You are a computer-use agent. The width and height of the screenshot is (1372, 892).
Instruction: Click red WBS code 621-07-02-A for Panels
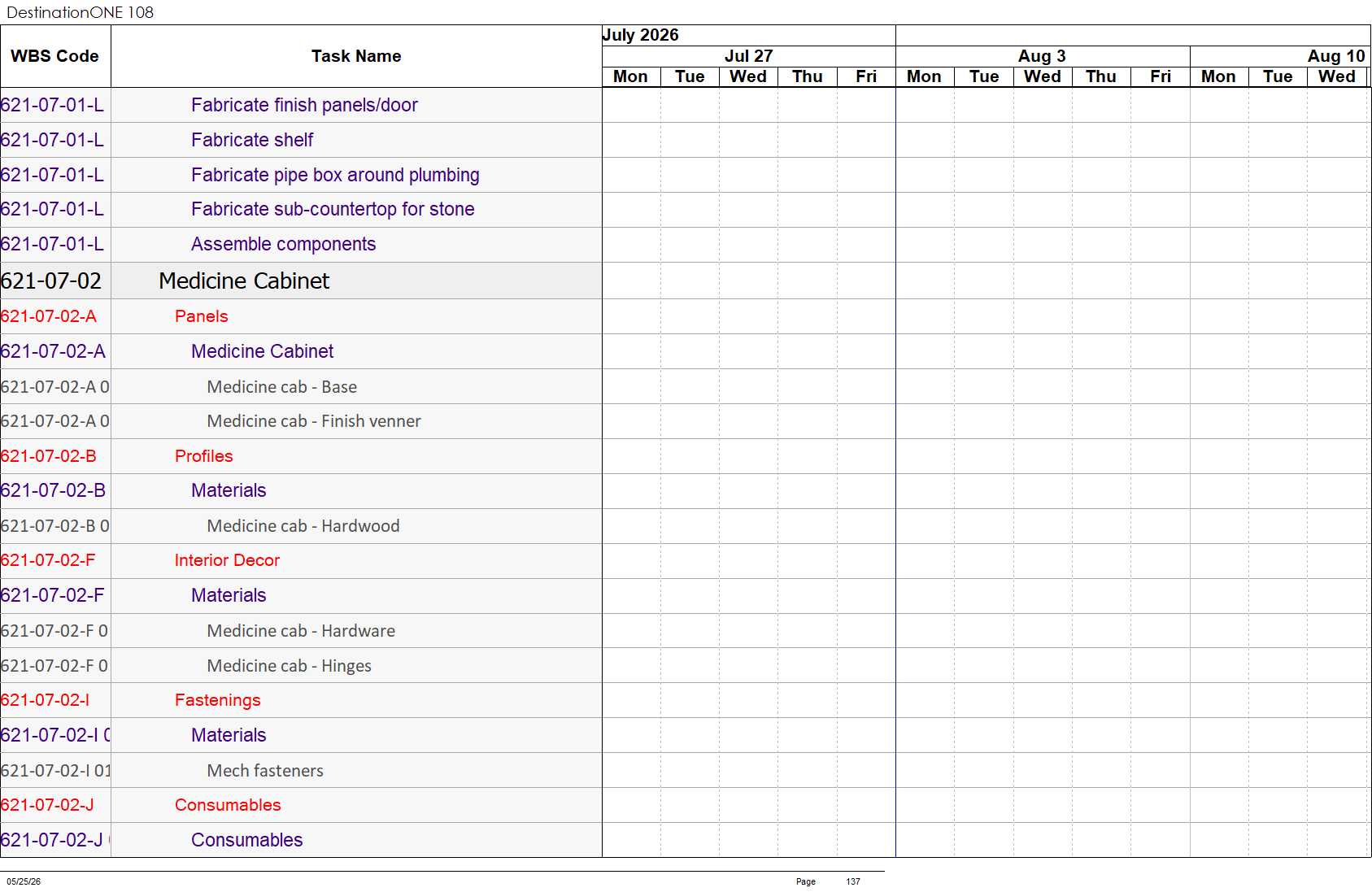click(x=49, y=316)
